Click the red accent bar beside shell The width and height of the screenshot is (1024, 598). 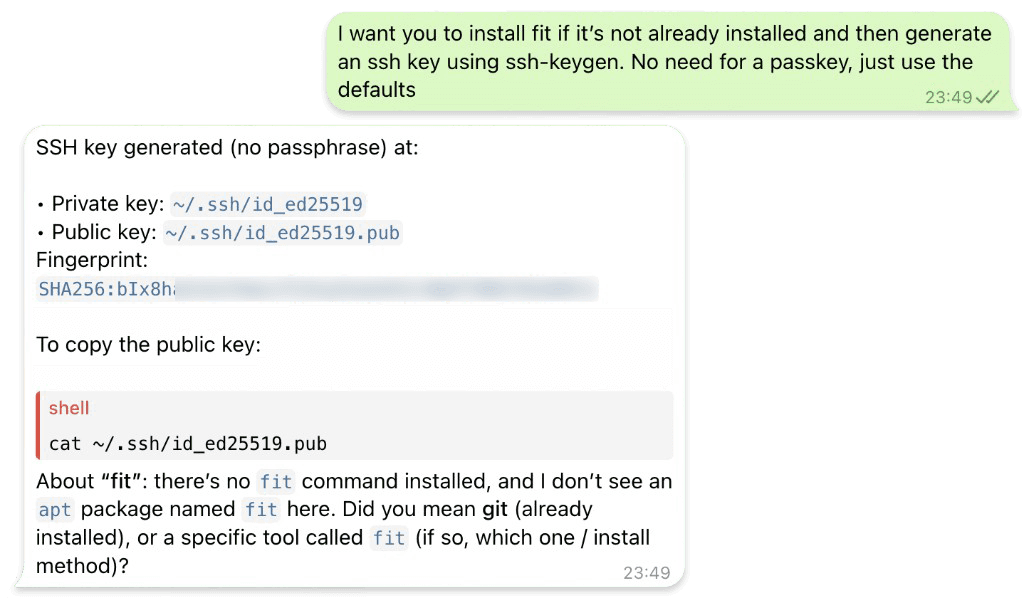[38, 425]
